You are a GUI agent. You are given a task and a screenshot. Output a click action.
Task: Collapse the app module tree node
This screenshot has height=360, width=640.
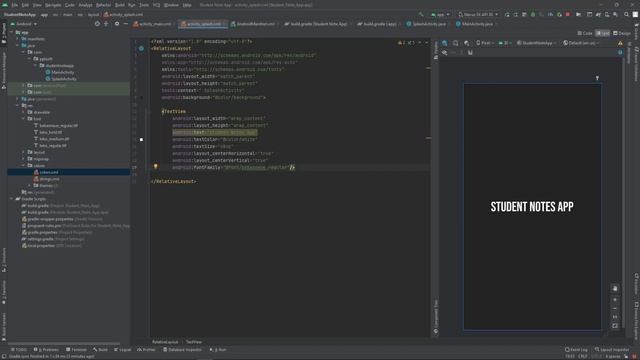pos(11,32)
